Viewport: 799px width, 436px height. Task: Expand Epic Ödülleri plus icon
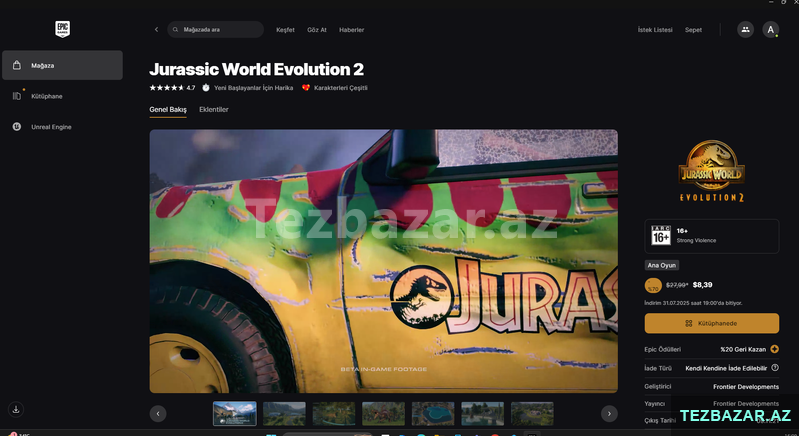[x=775, y=349]
